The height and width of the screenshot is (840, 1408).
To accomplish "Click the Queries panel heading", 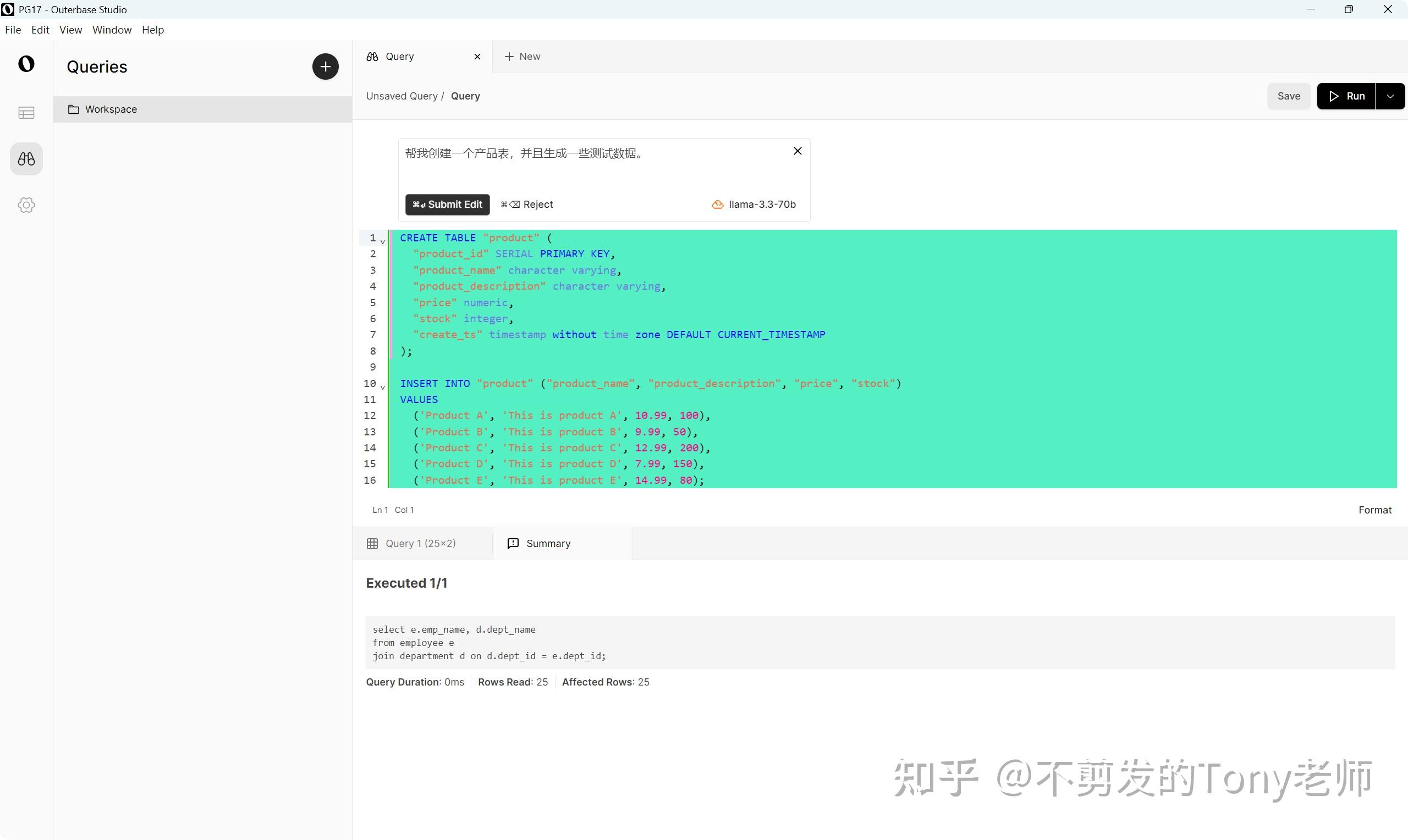I will pos(97,67).
